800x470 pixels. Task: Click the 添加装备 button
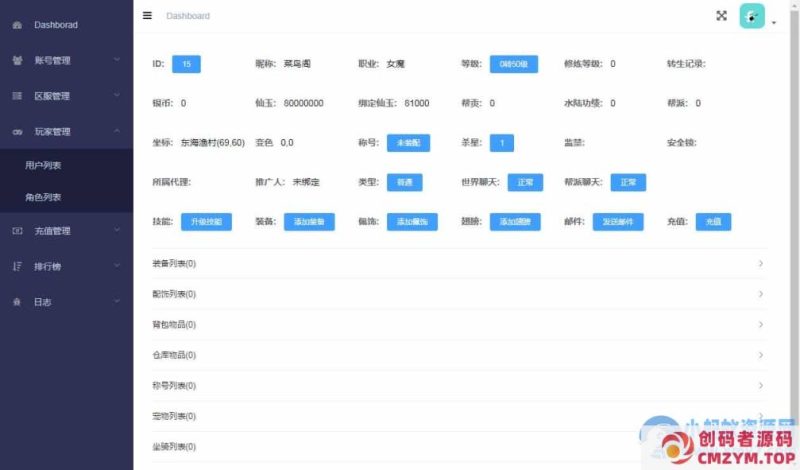click(309, 221)
